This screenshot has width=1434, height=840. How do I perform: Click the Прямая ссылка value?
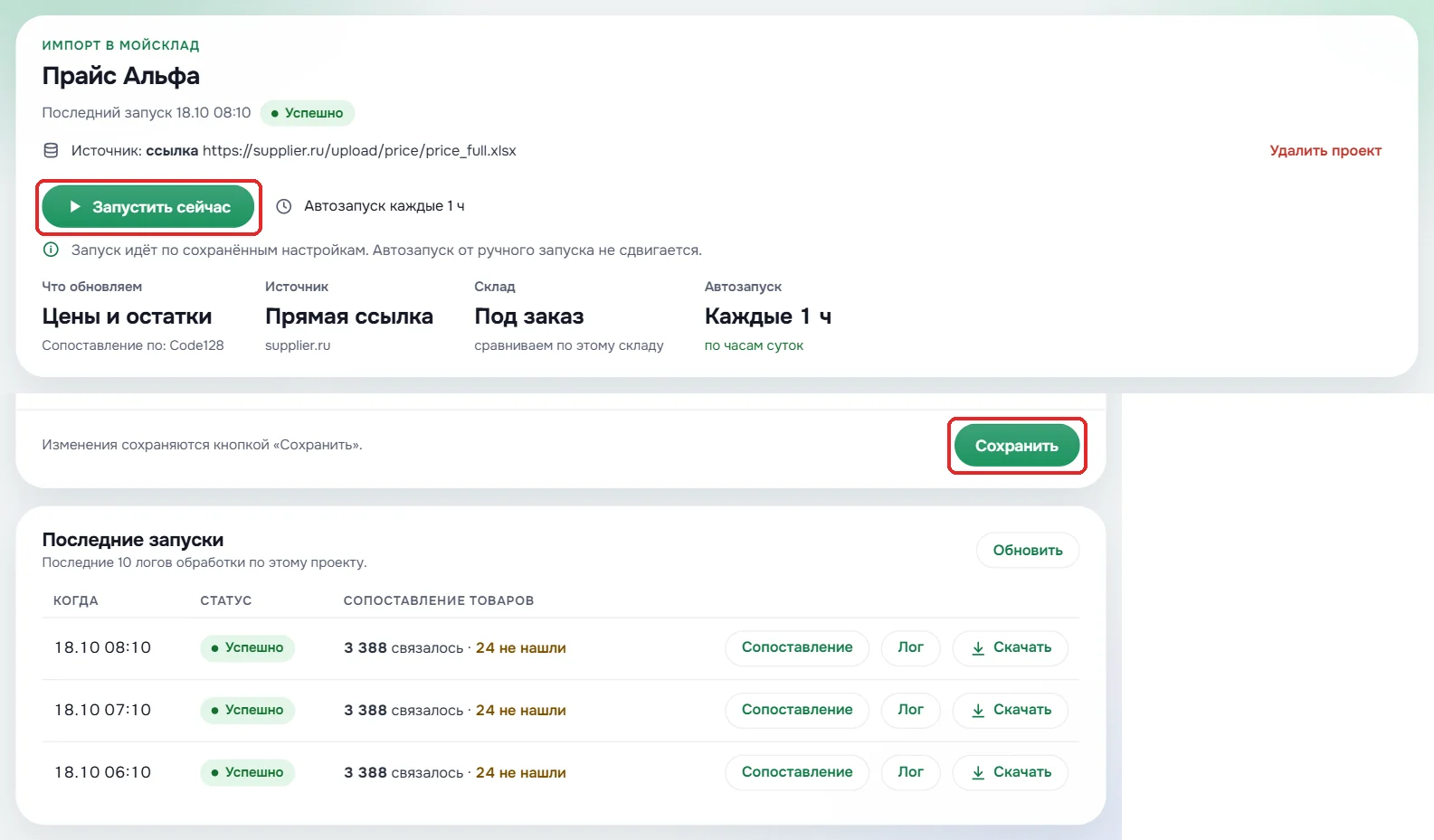(x=349, y=316)
